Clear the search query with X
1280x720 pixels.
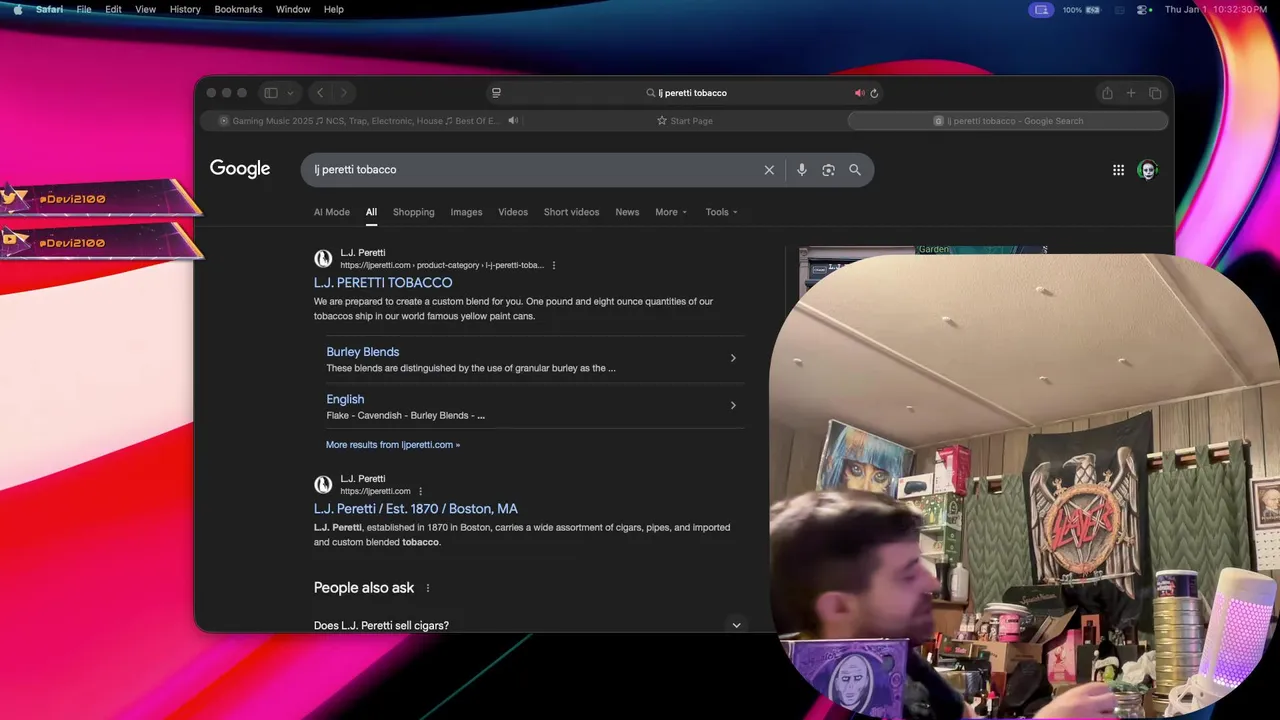point(769,170)
